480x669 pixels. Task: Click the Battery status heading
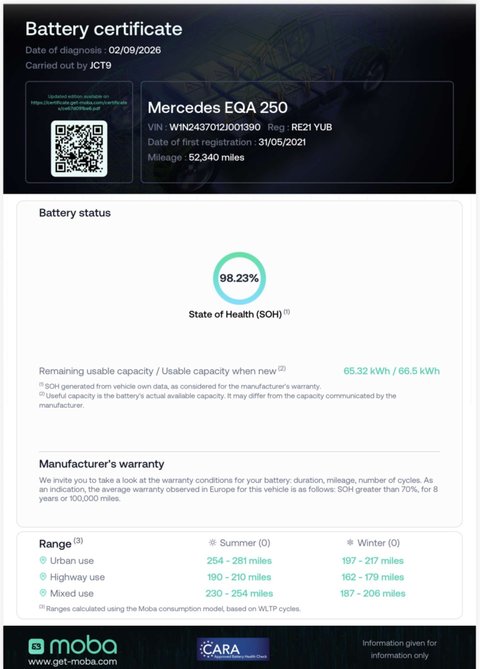tap(75, 213)
